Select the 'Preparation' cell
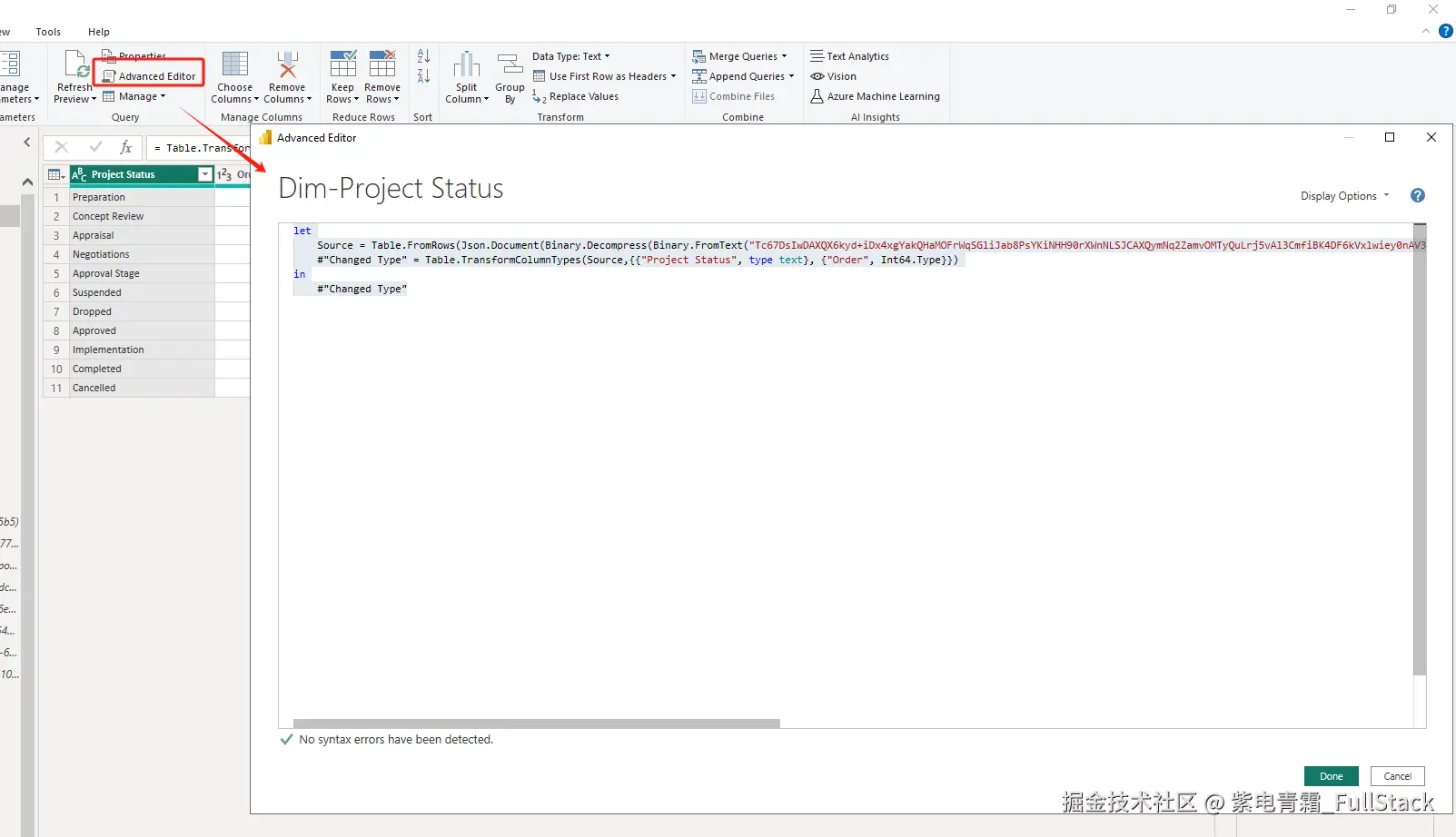The height and width of the screenshot is (837, 1456). (x=142, y=197)
